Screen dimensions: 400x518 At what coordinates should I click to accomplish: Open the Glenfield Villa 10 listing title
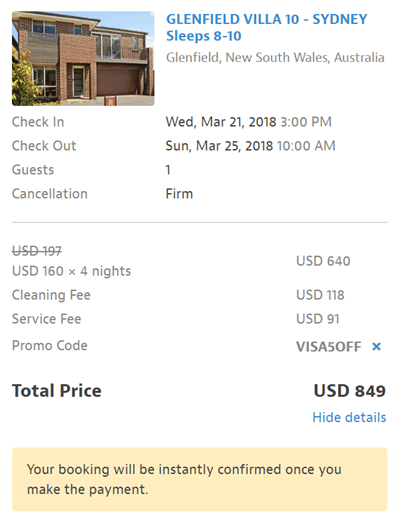click(x=267, y=28)
